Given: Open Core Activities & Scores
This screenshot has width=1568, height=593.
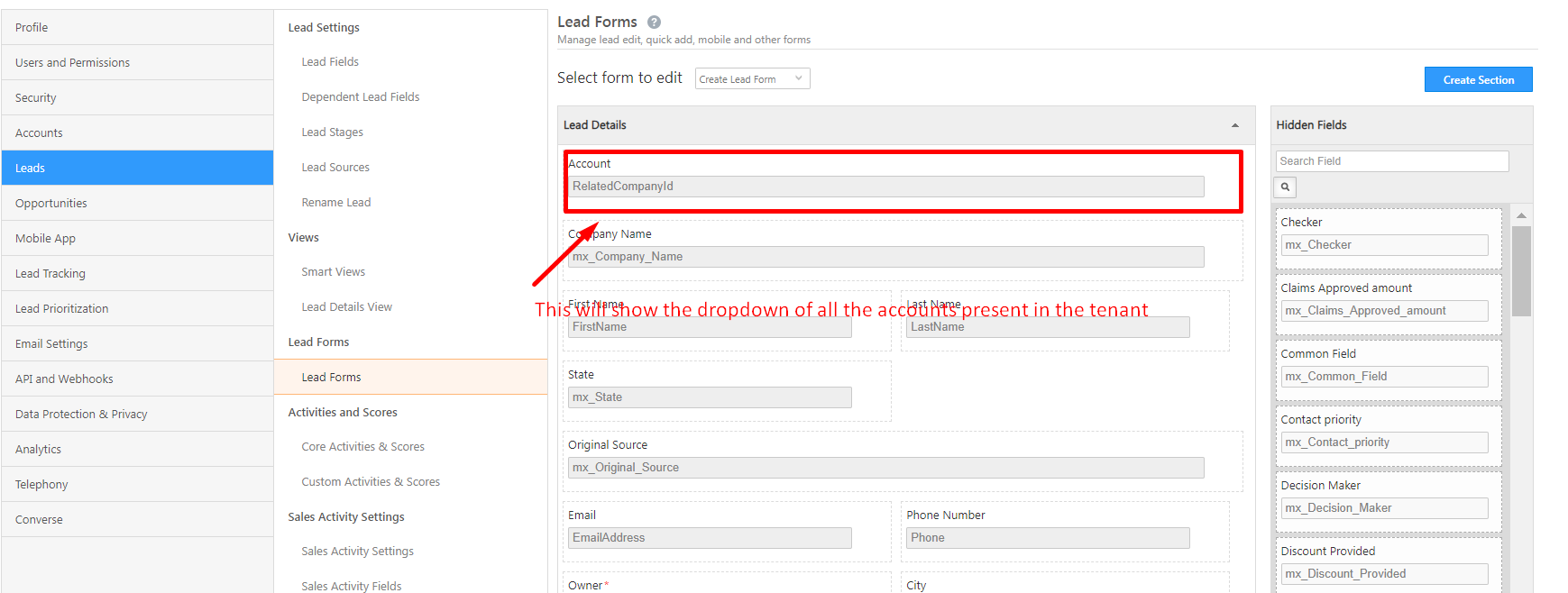Looking at the screenshot, I should [362, 447].
